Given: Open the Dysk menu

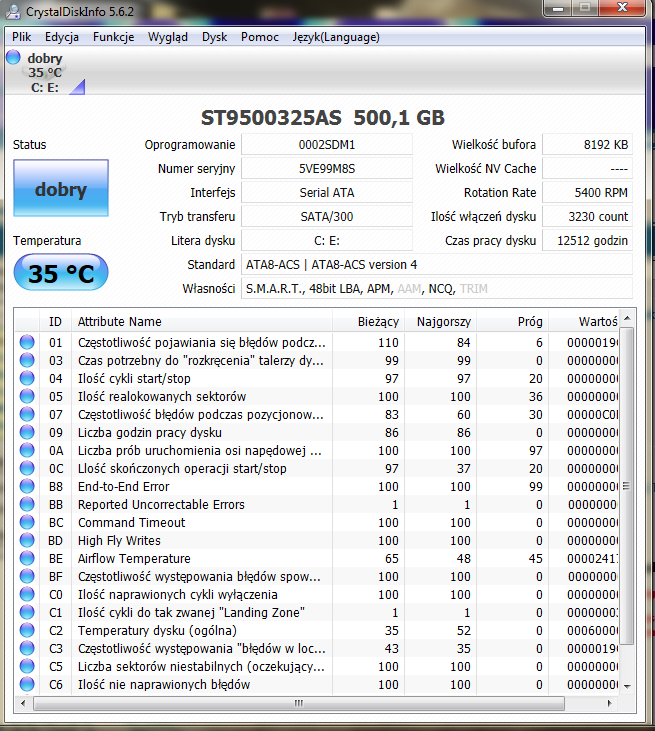Looking at the screenshot, I should [x=214, y=37].
